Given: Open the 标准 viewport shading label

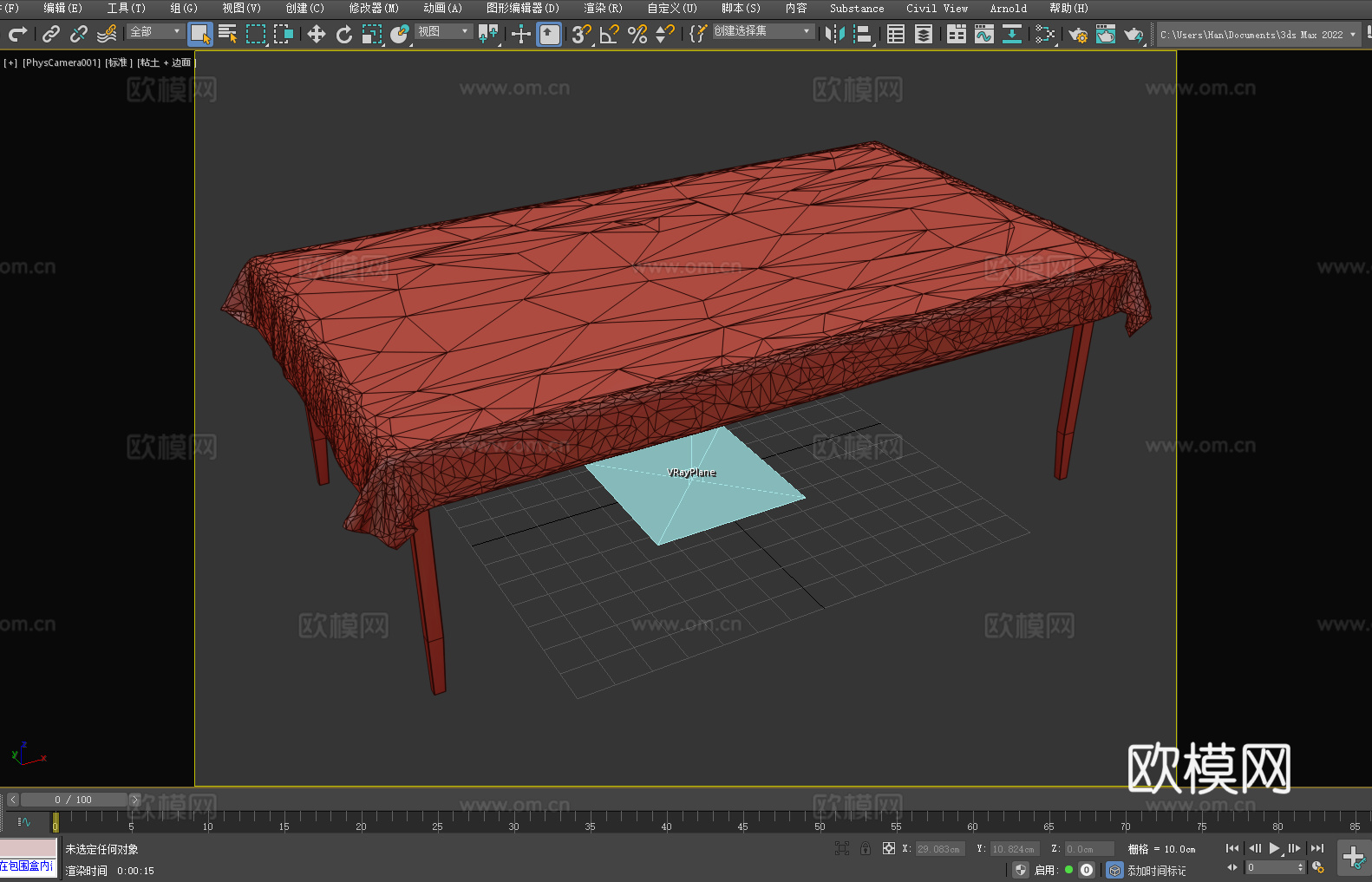Looking at the screenshot, I should point(118,62).
